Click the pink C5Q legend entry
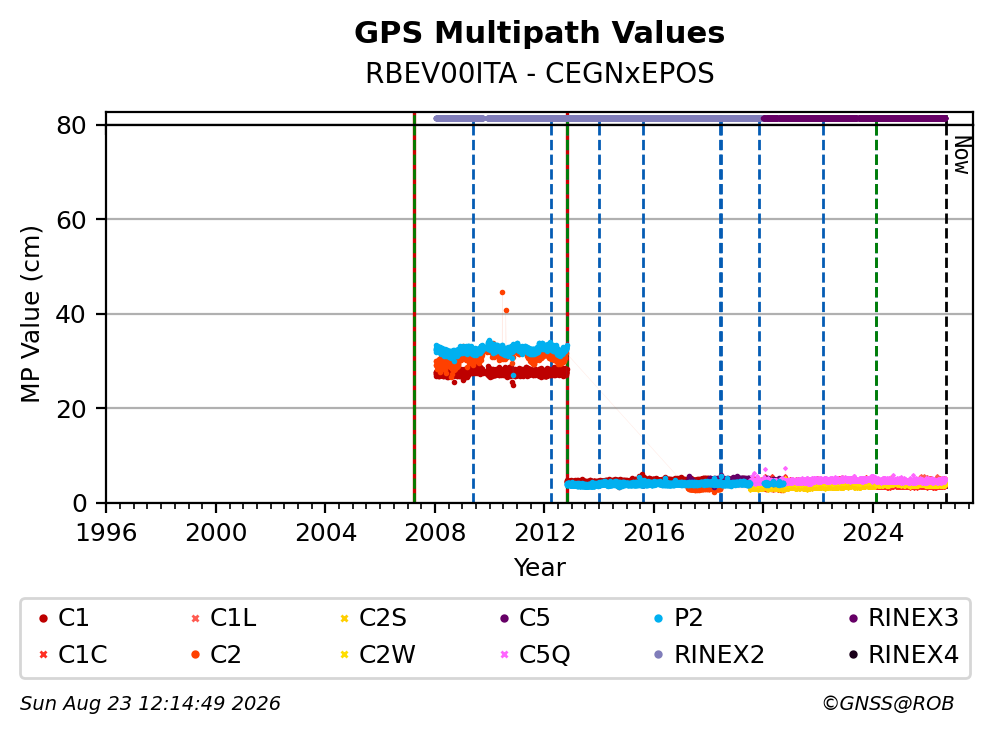992x734 pixels. click(535, 655)
